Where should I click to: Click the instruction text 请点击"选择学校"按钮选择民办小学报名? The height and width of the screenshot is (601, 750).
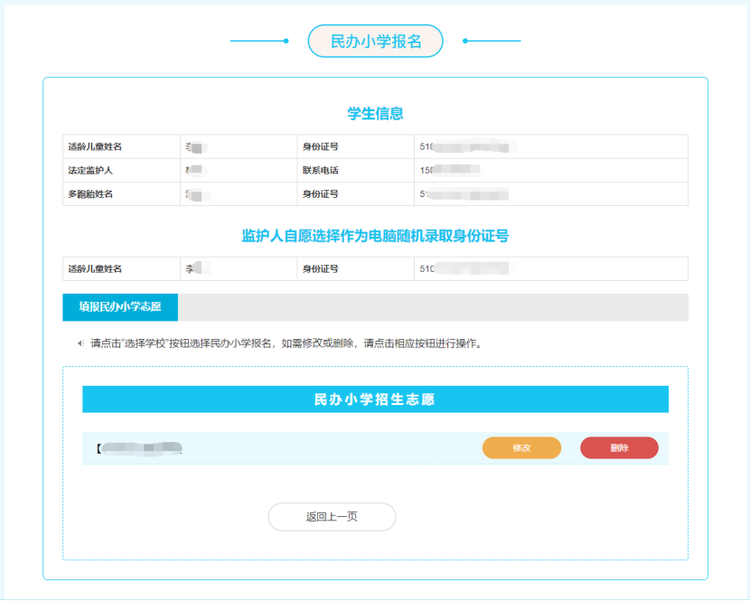pos(181,343)
